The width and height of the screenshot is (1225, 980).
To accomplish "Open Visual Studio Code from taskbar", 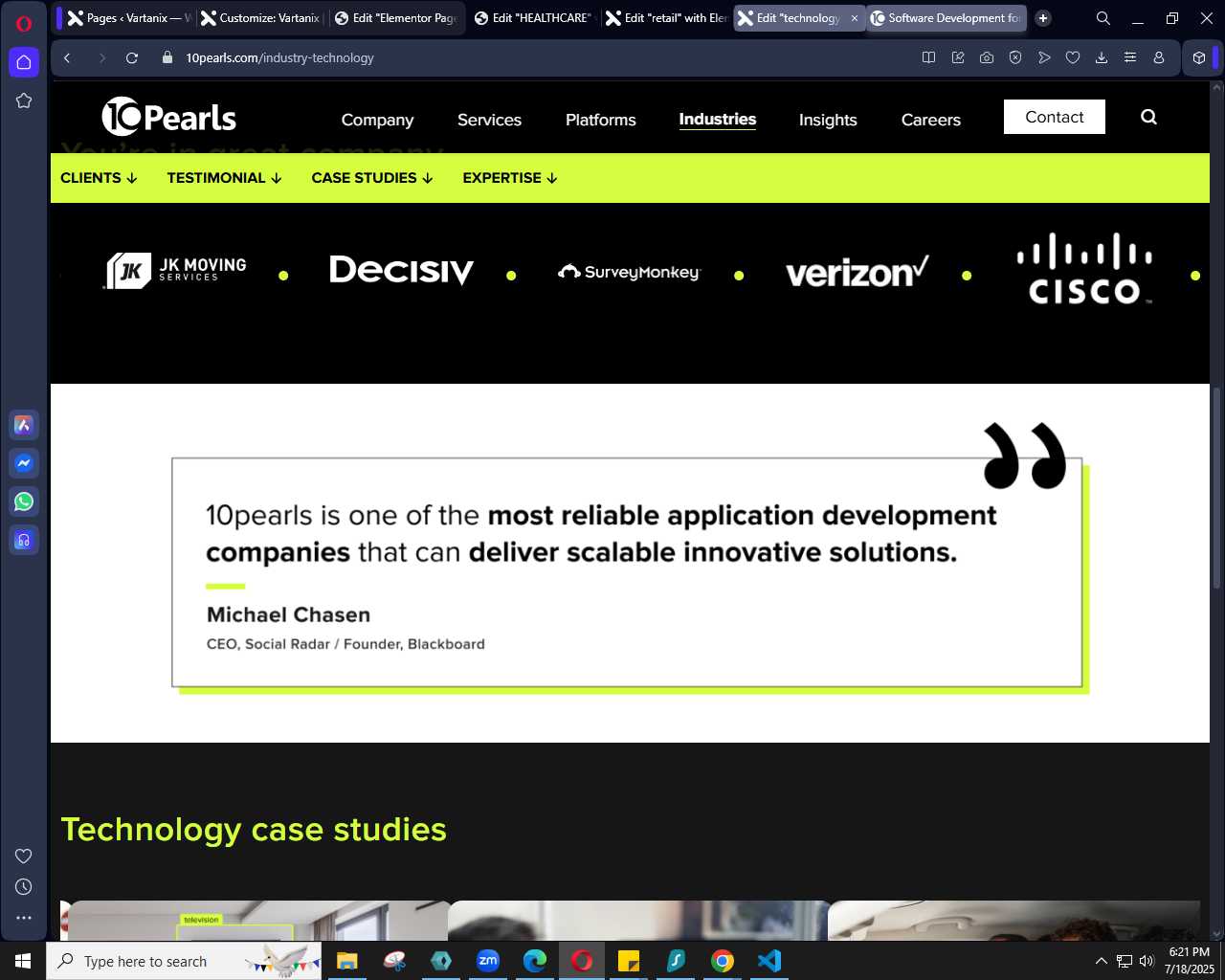I will click(x=769, y=961).
